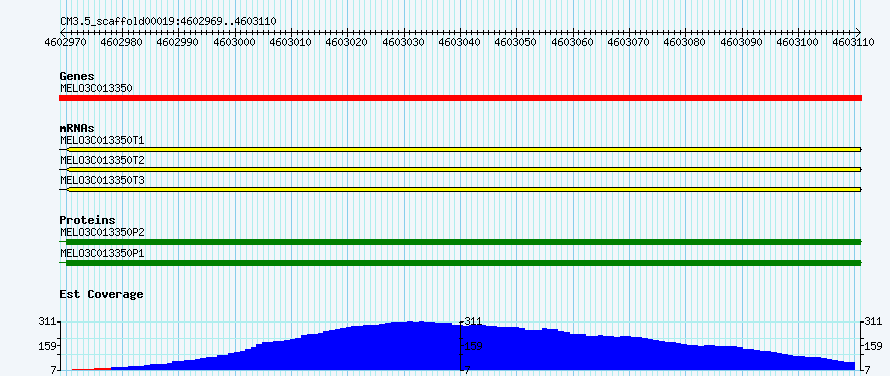Click the red MELO3C013350 gene bar
Viewport: 890px width, 376px height.
pos(460,98)
